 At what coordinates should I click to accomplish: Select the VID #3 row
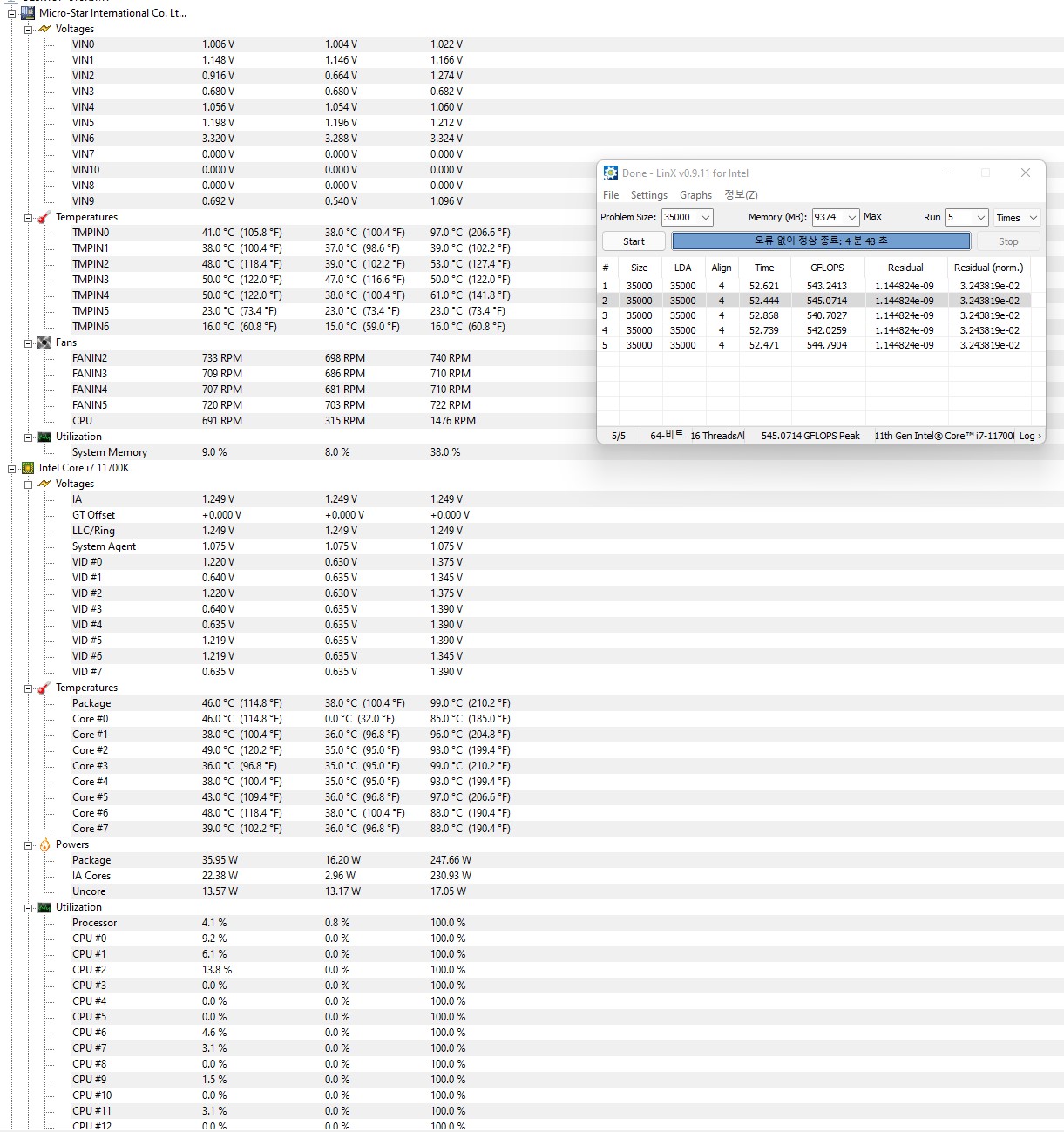(x=566, y=609)
